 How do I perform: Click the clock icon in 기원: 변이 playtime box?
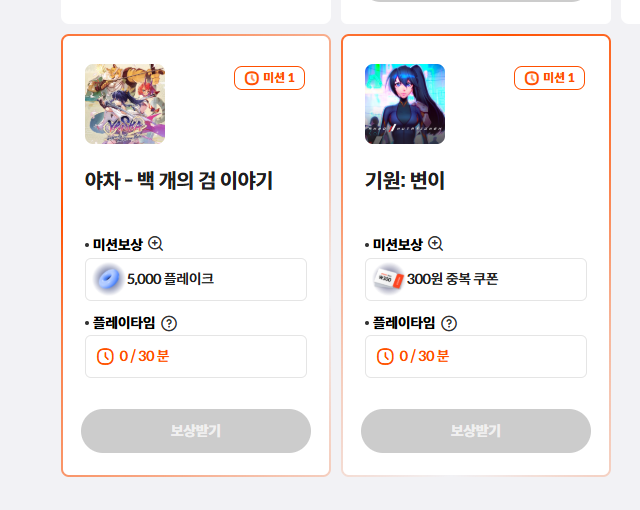click(385, 357)
